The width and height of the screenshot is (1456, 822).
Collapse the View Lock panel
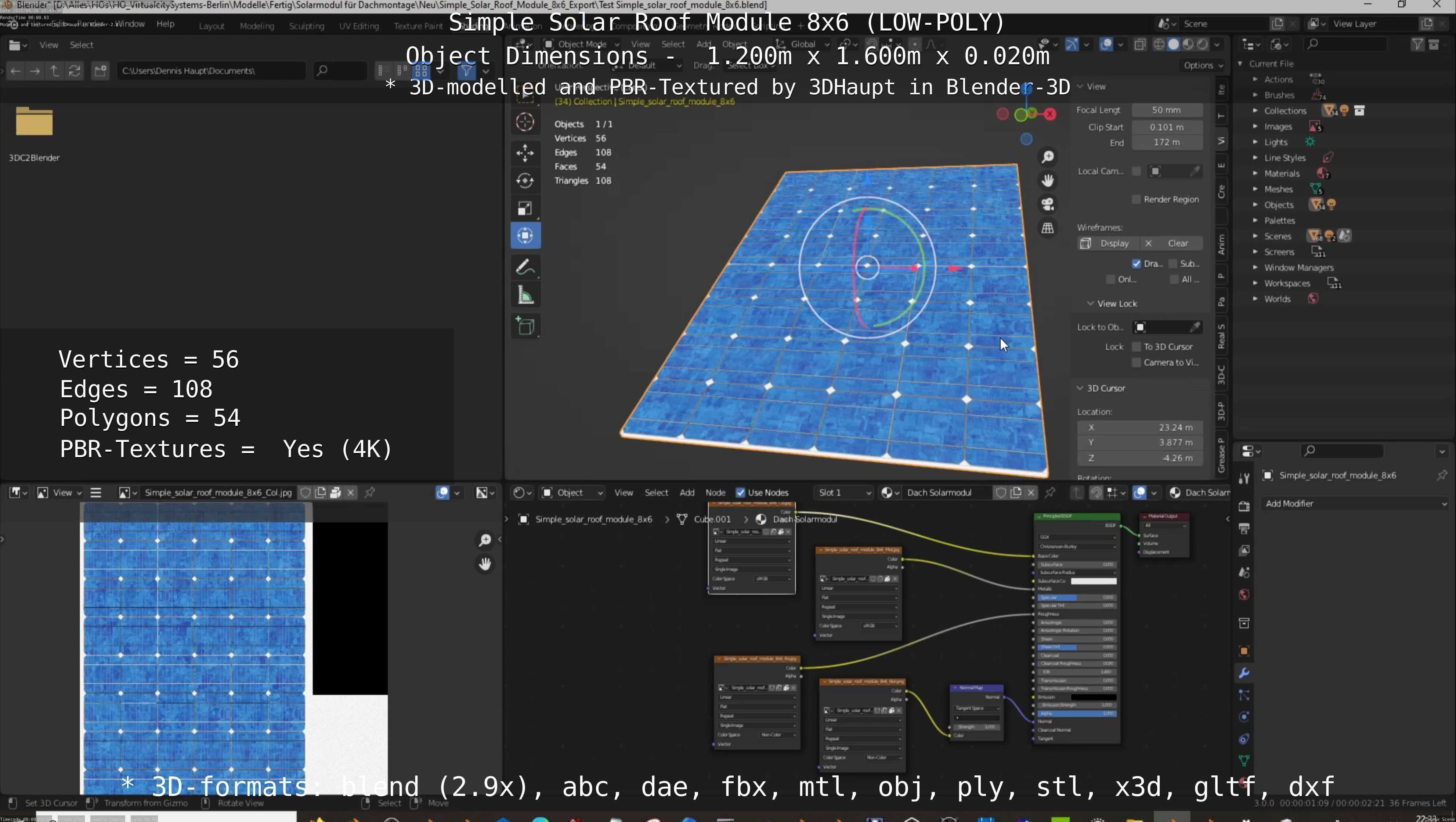click(1090, 304)
